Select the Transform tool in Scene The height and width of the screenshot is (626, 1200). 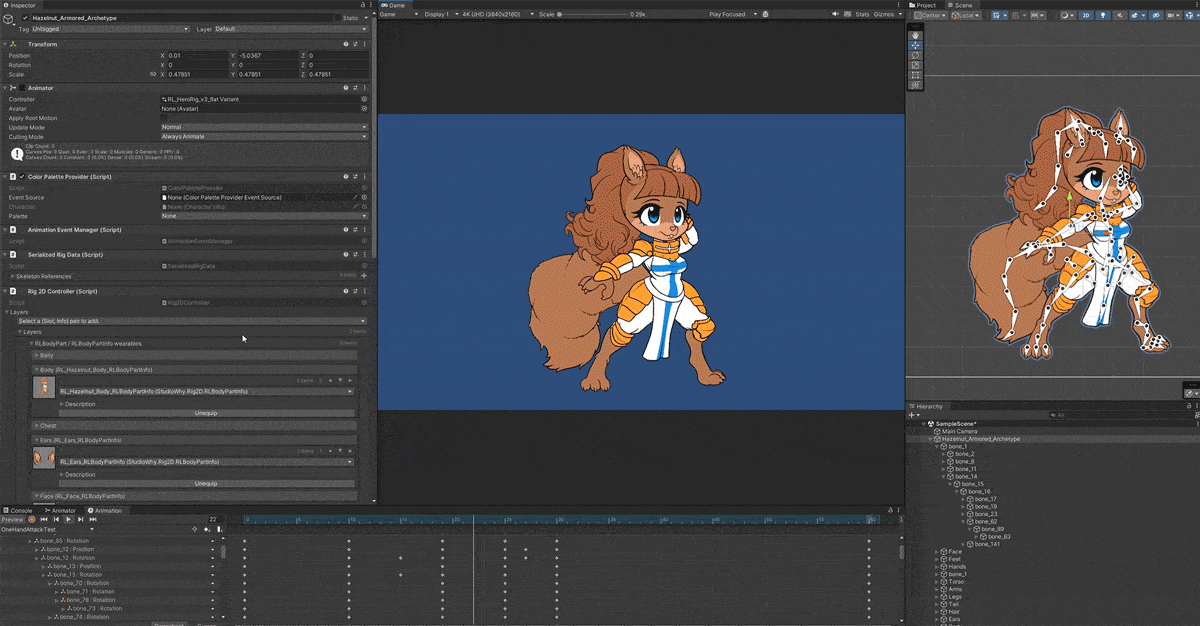pyautogui.click(x=915, y=85)
